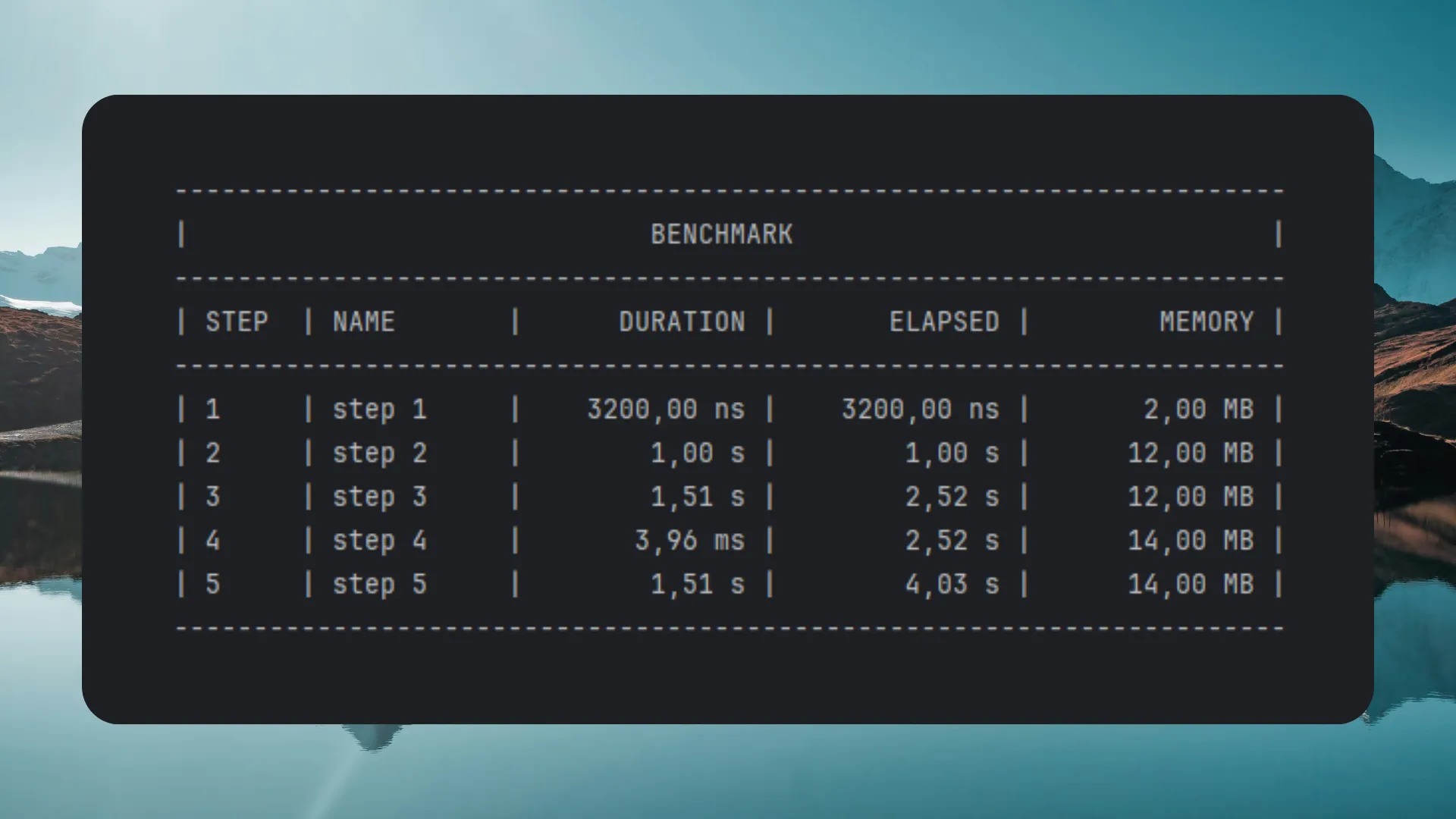
Task: Click the ELAPSED column header
Action: pos(944,322)
